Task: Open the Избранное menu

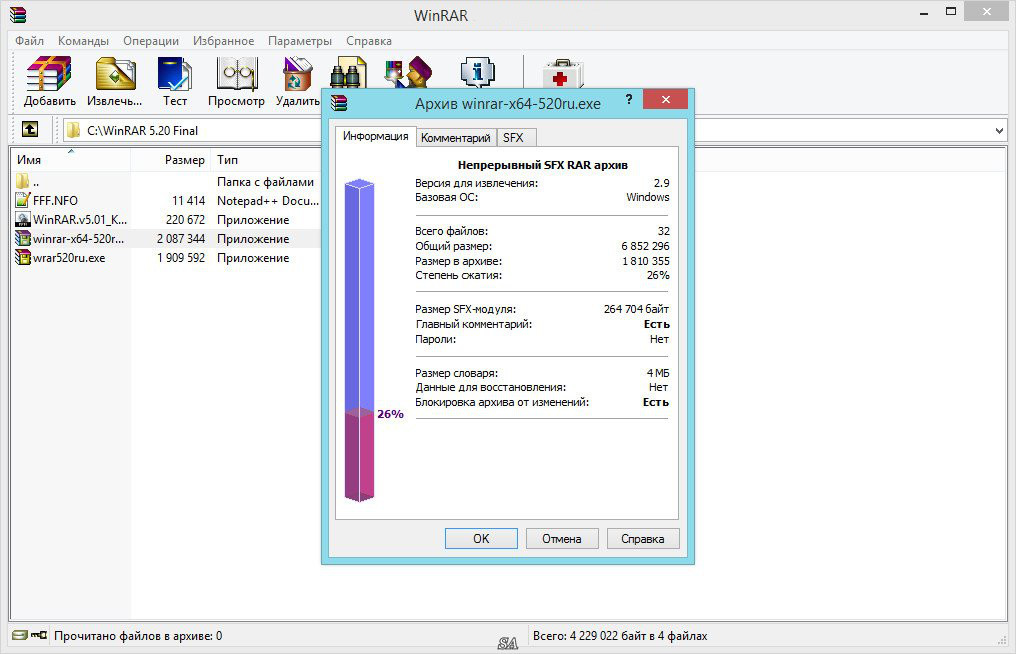Action: [224, 41]
